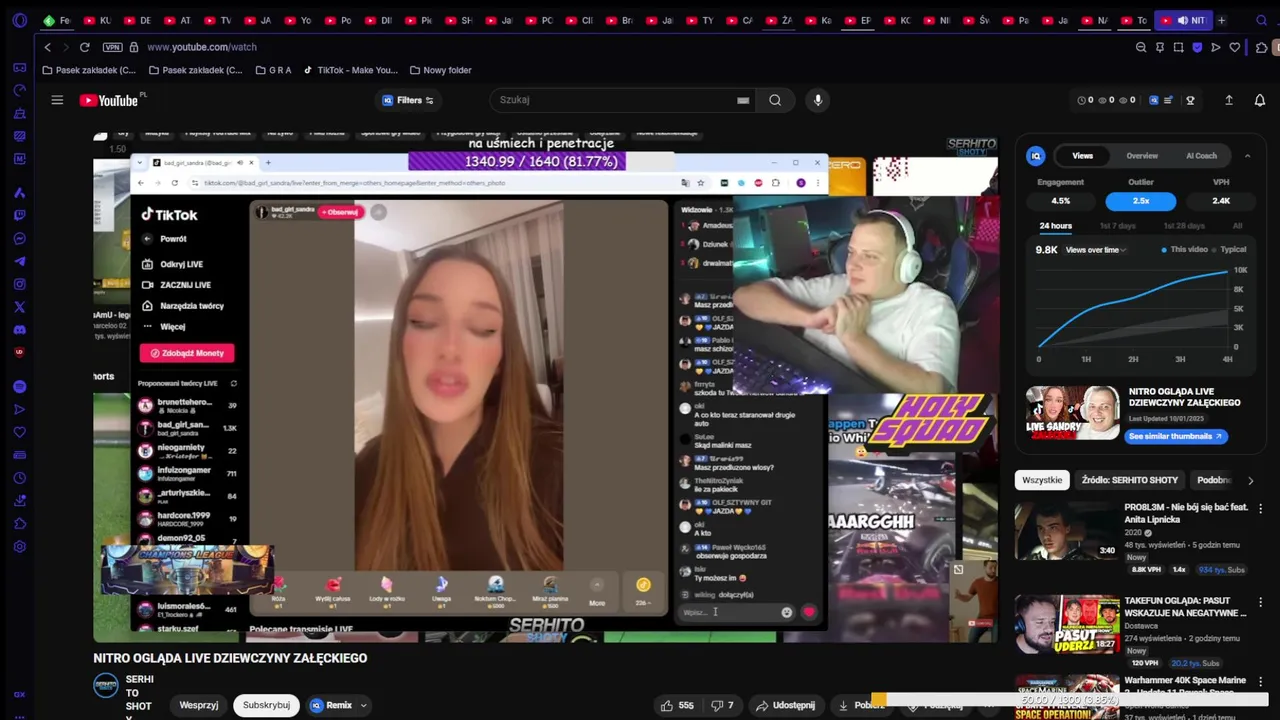Click the Pobierz download button
Screen dimensions: 1280x720
tap(861, 705)
